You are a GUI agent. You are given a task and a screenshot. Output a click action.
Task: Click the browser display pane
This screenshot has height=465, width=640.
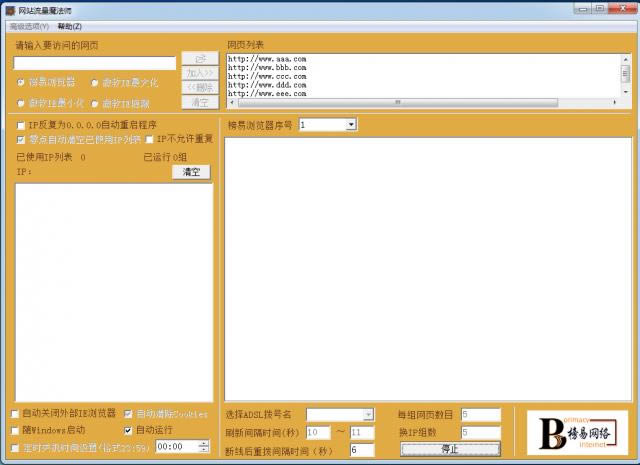point(428,269)
